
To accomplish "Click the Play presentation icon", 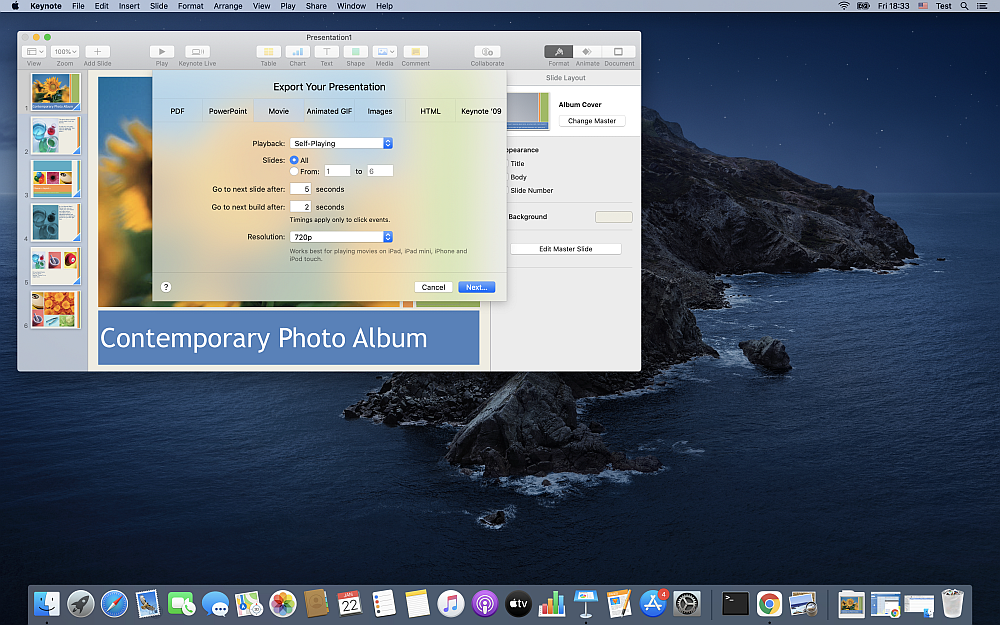I will (162, 51).
